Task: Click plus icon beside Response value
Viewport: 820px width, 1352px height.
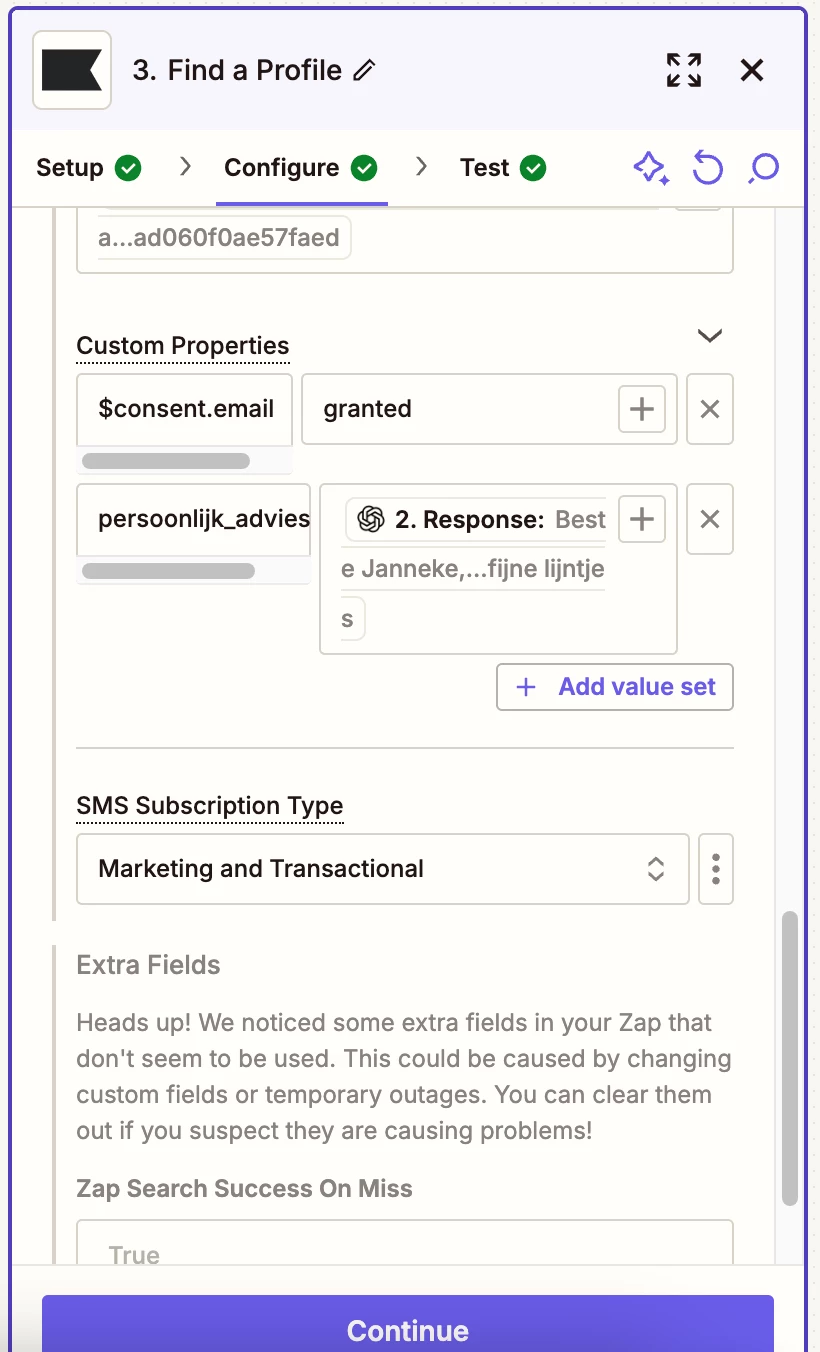Action: pos(642,519)
